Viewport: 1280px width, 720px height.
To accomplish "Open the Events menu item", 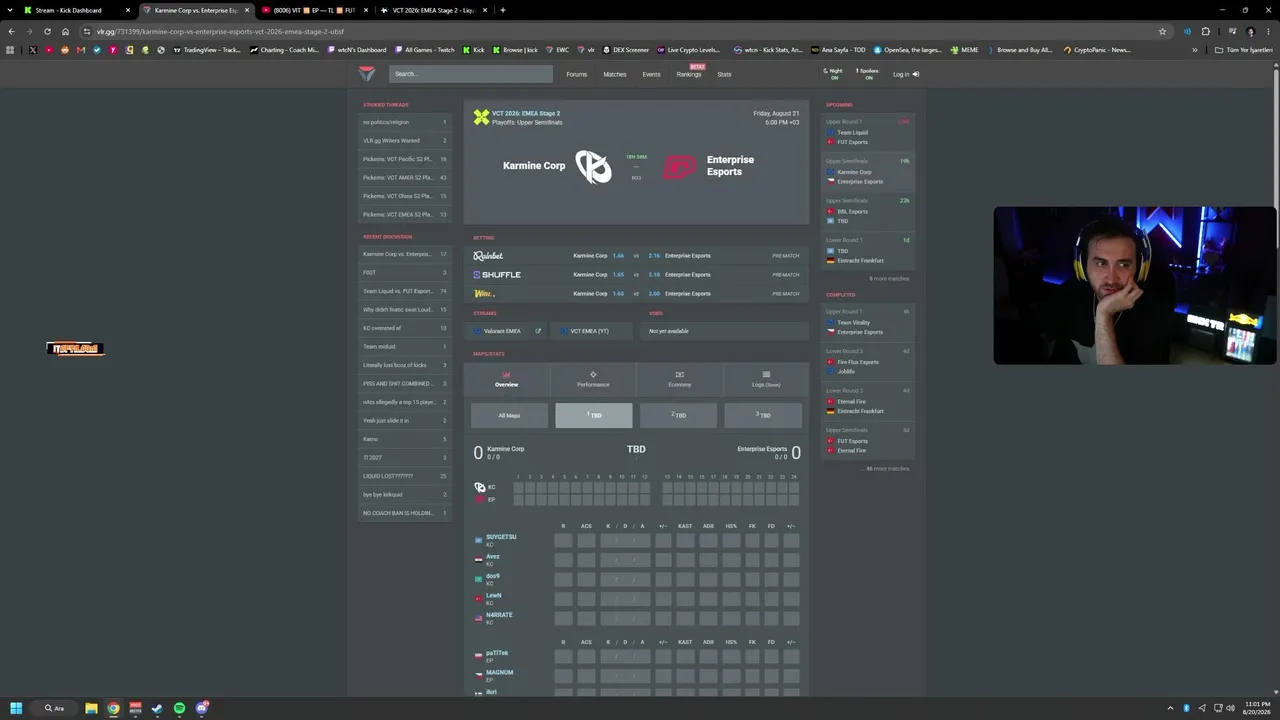I will point(651,74).
